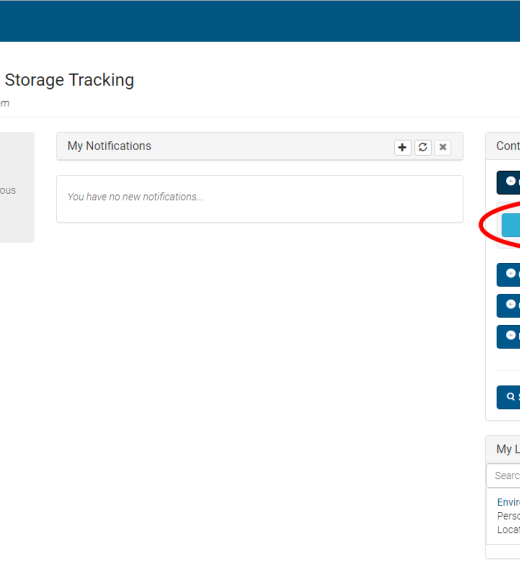The width and height of the screenshot is (520, 580).
Task: Close the My Notifications panel
Action: coord(442,147)
